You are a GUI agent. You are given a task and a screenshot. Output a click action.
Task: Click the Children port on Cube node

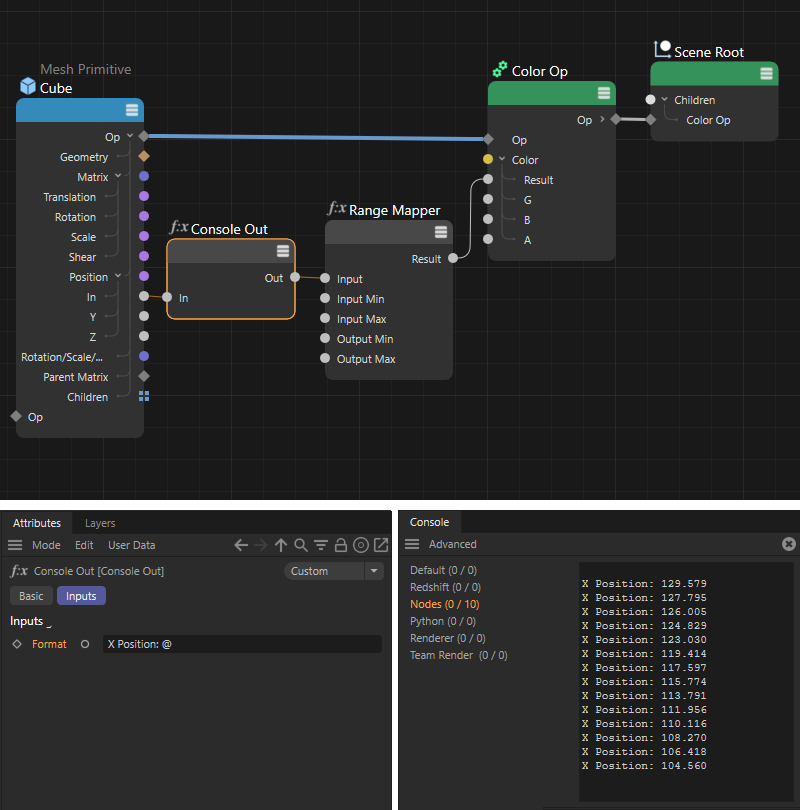tap(144, 396)
